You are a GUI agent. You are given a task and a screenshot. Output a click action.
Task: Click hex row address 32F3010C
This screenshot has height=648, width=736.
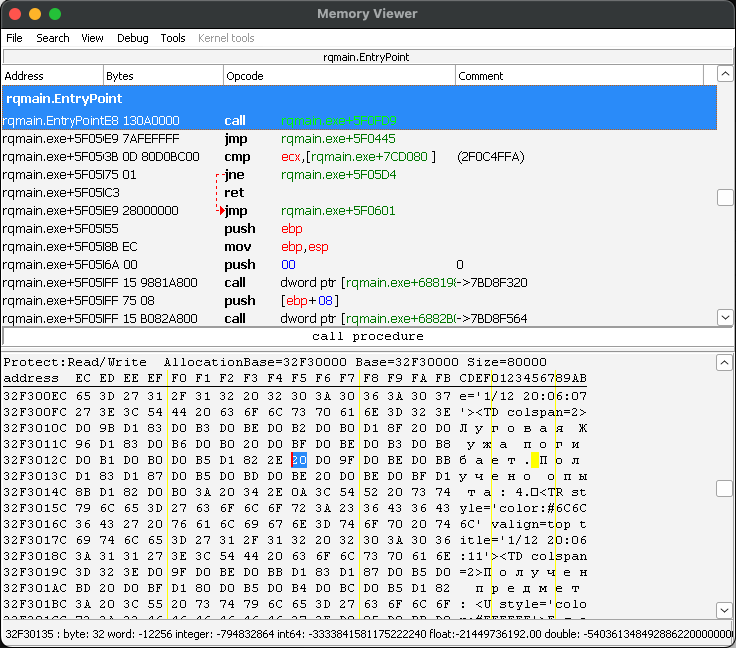[x=35, y=428]
